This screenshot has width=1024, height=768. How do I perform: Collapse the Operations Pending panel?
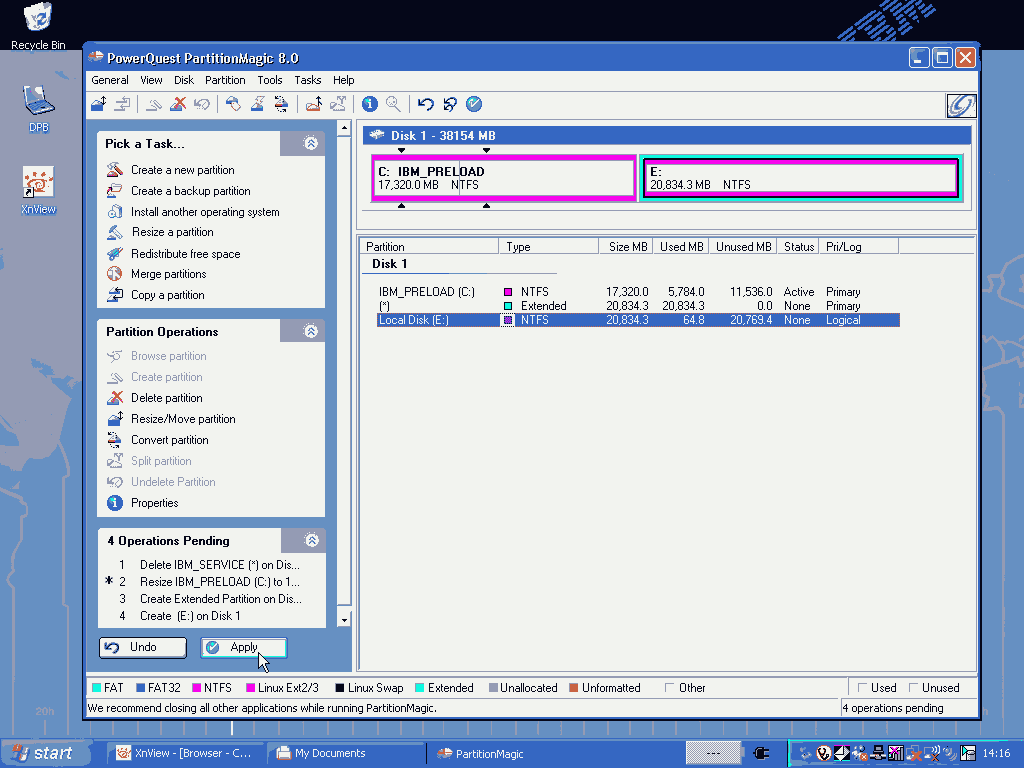(311, 540)
